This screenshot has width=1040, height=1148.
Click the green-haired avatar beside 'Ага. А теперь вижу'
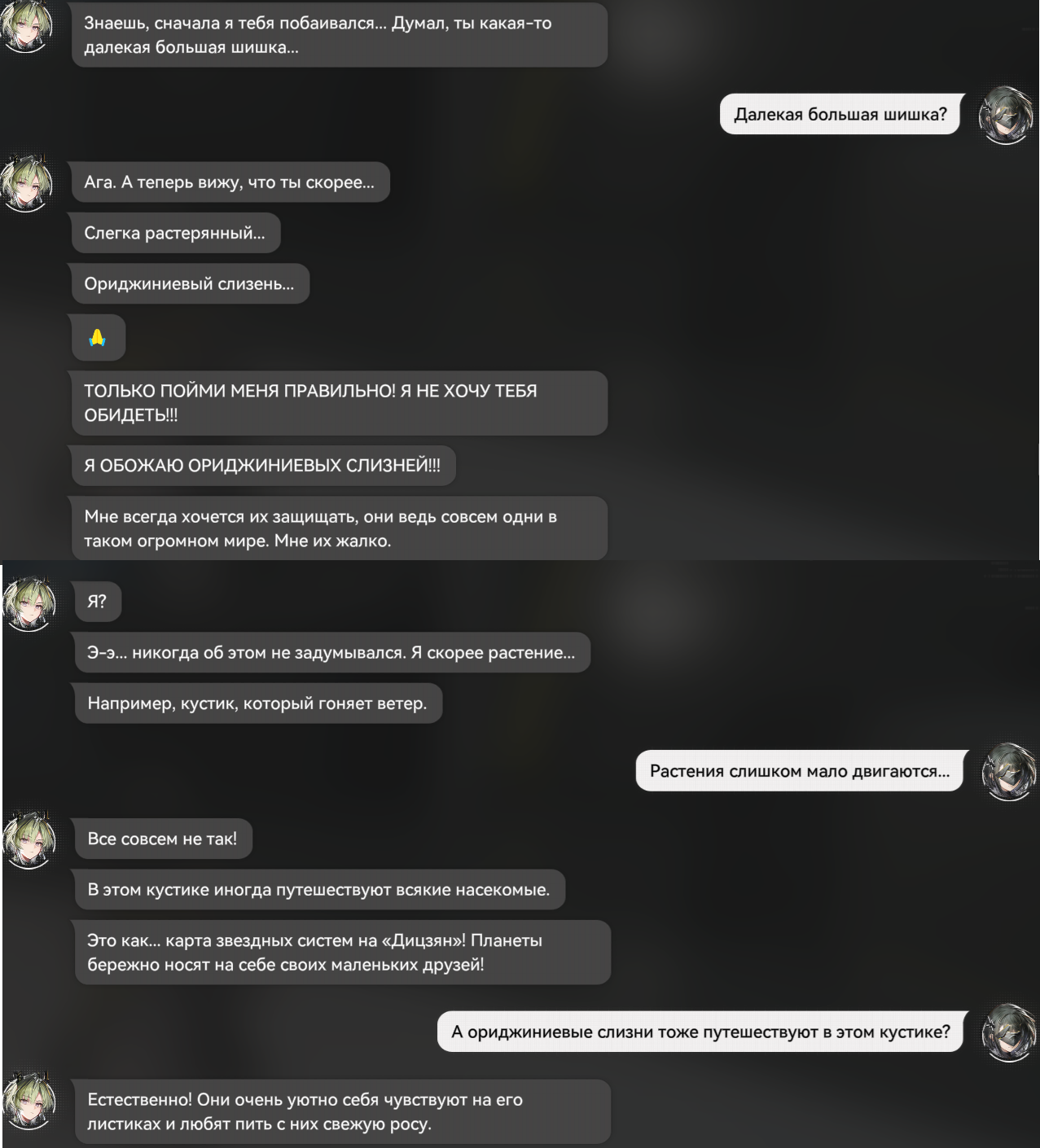click(x=26, y=184)
